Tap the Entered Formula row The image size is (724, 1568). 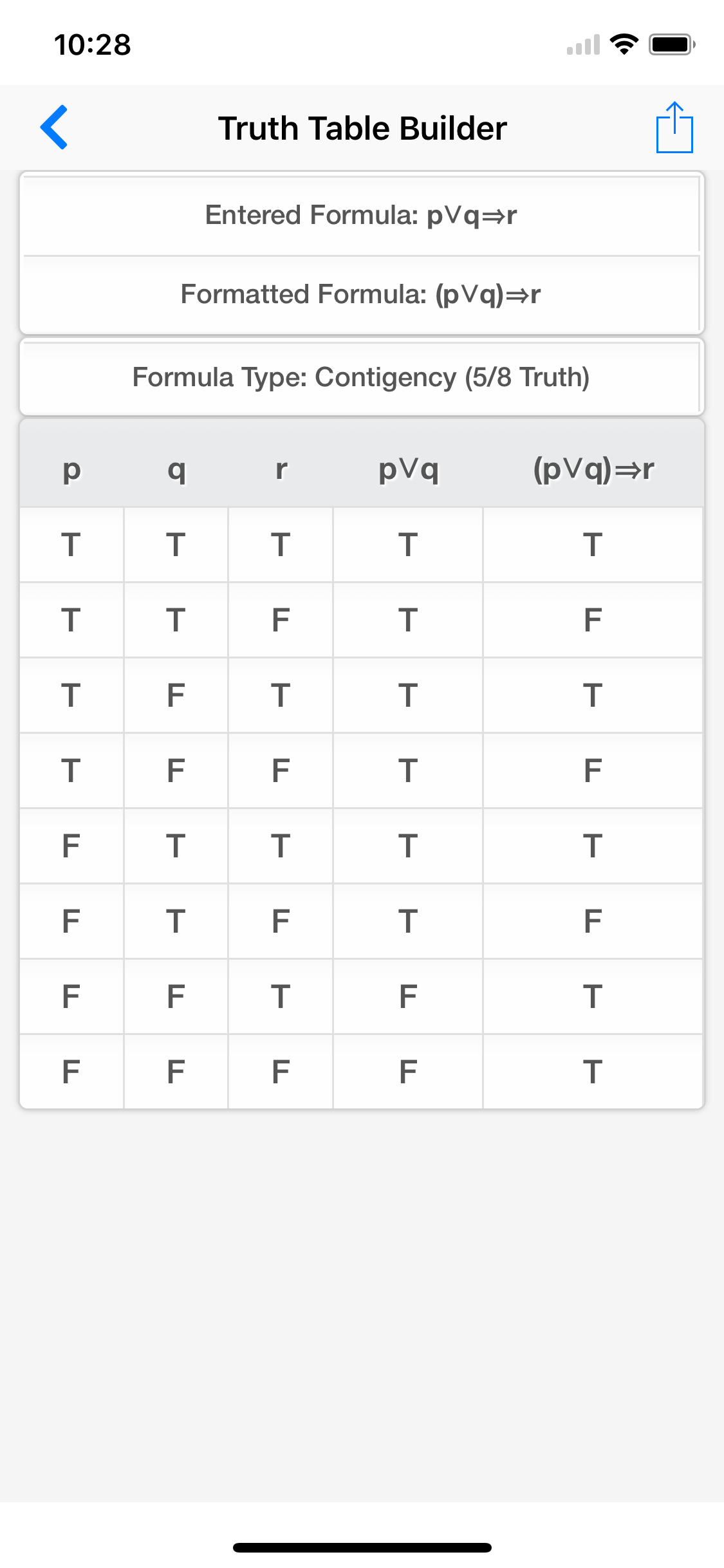[361, 215]
